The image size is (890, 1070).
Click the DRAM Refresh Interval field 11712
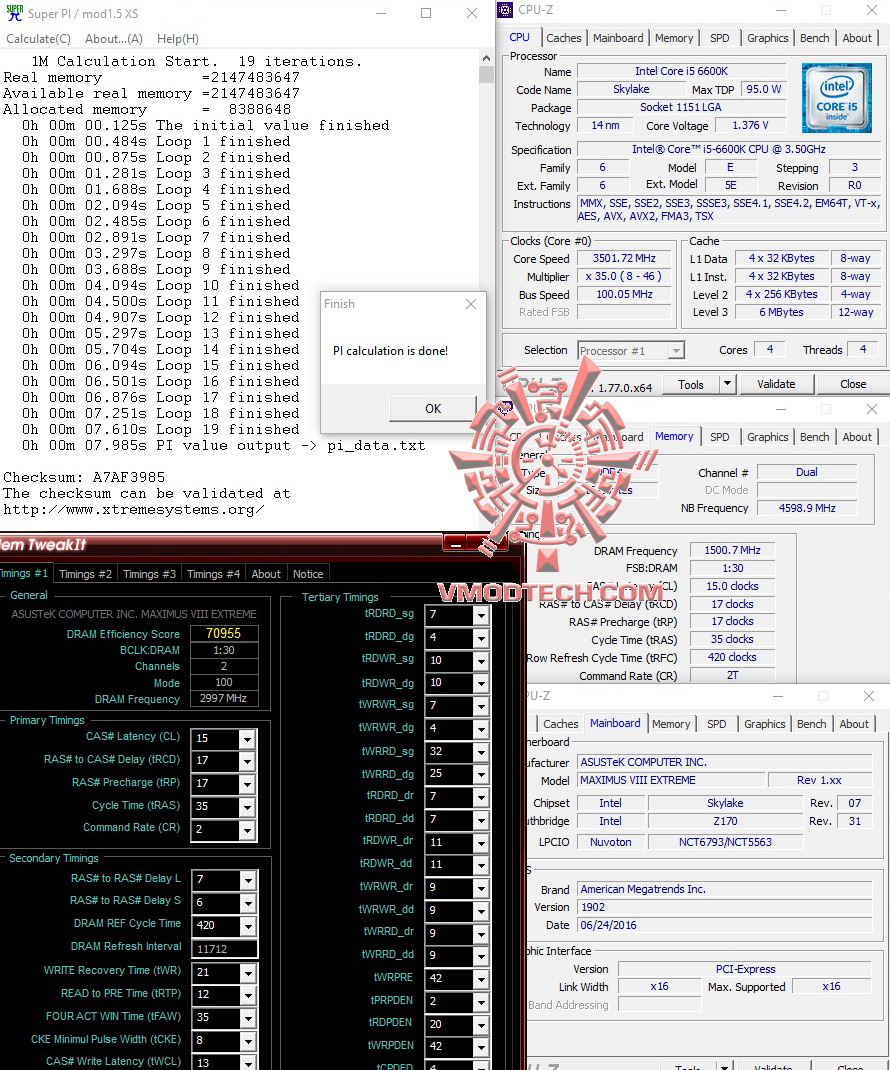(x=224, y=949)
